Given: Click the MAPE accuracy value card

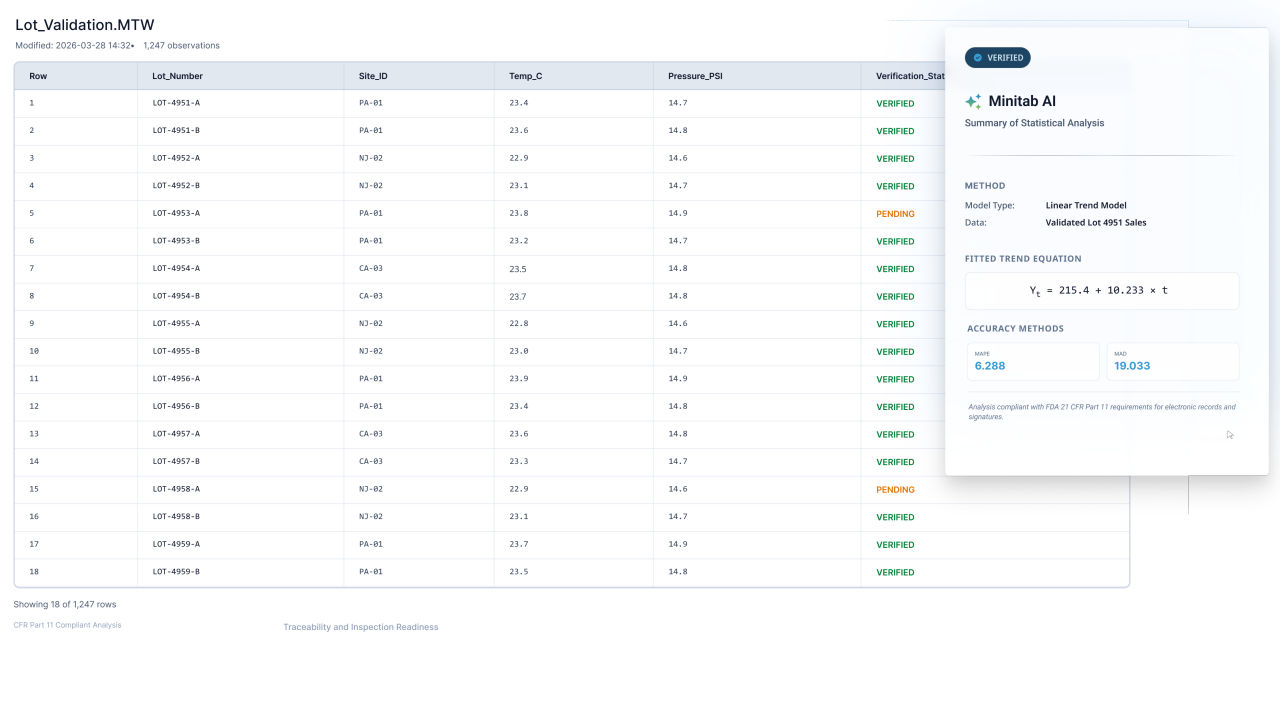Looking at the screenshot, I should coord(1032,361).
